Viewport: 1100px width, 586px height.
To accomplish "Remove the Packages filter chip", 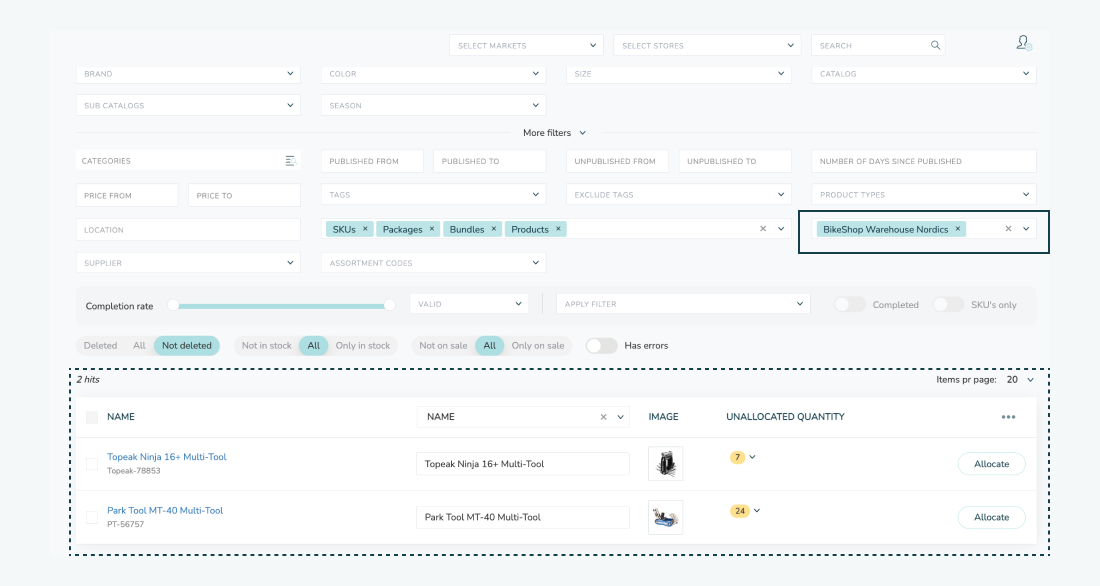I will 430,229.
